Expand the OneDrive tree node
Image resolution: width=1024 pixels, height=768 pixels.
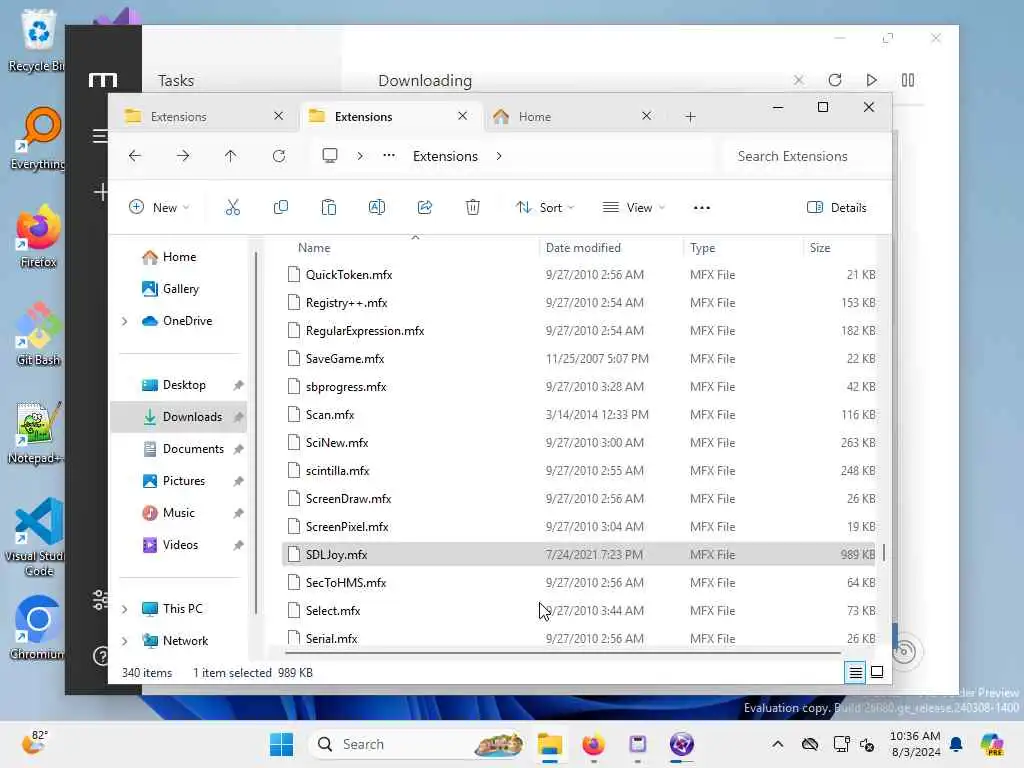tap(125, 321)
